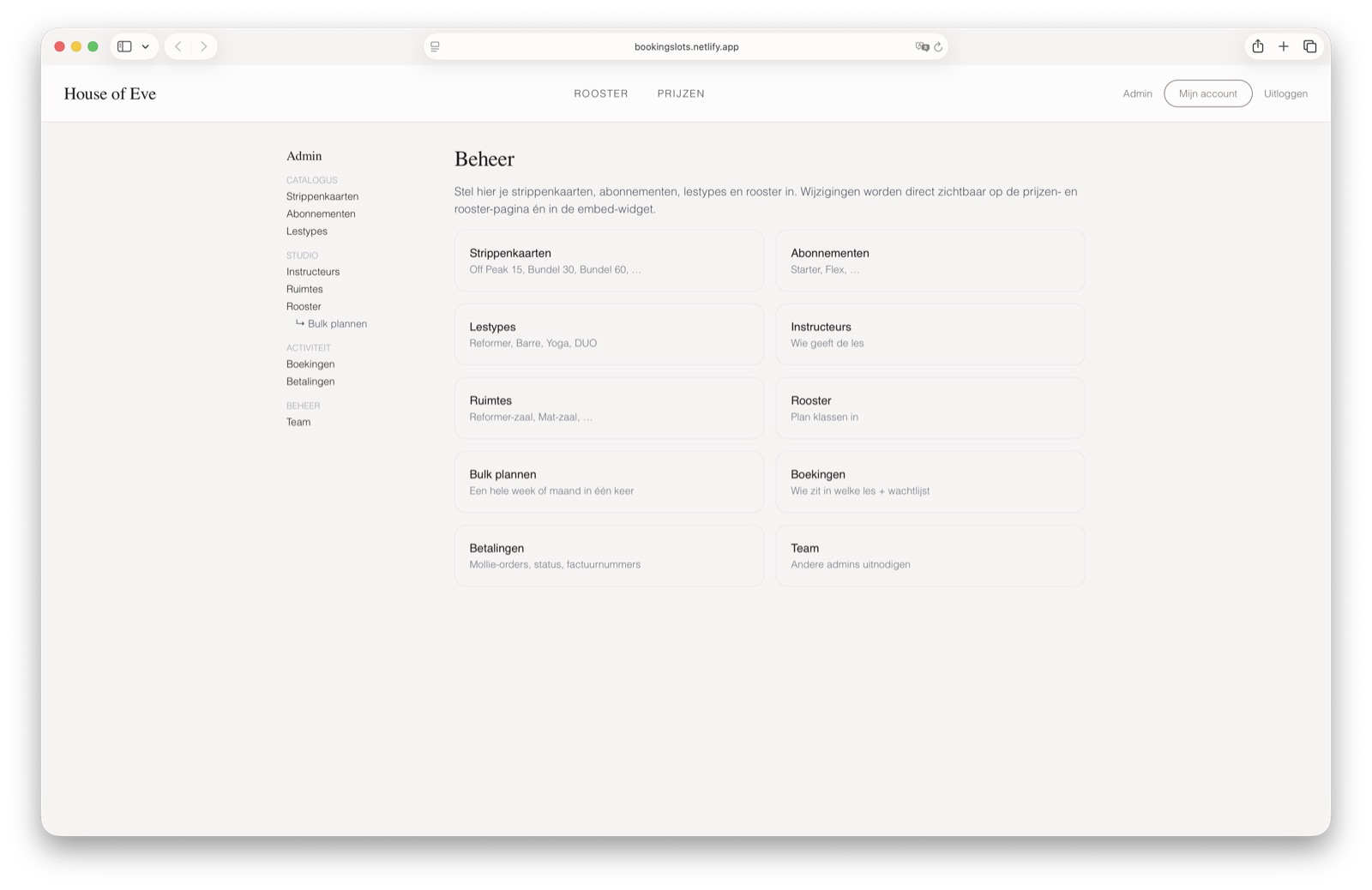Screen dimensions: 1372x890
Task: Click the House of Eve logo
Action: pyautogui.click(x=110, y=93)
